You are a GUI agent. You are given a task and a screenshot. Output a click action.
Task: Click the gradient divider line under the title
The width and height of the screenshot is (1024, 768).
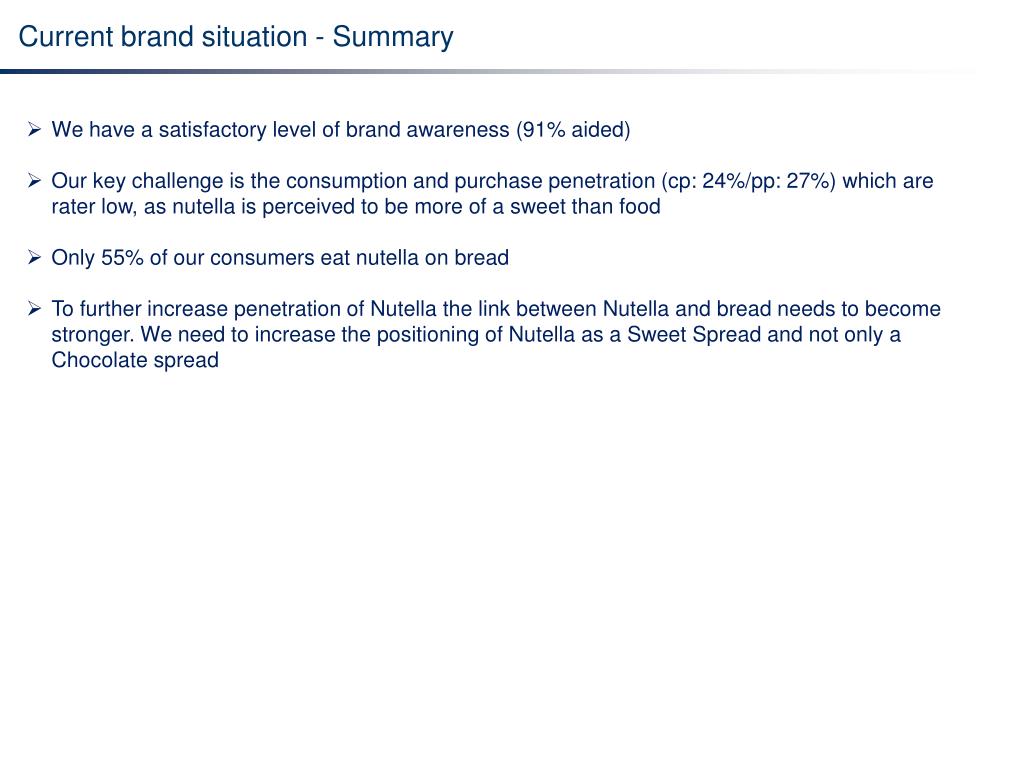tap(490, 71)
